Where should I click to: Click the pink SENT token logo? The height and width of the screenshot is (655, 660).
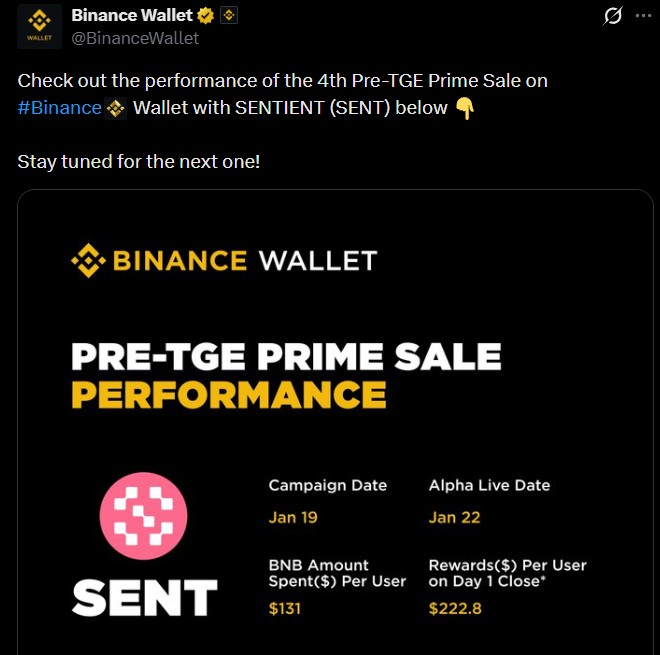[x=143, y=516]
